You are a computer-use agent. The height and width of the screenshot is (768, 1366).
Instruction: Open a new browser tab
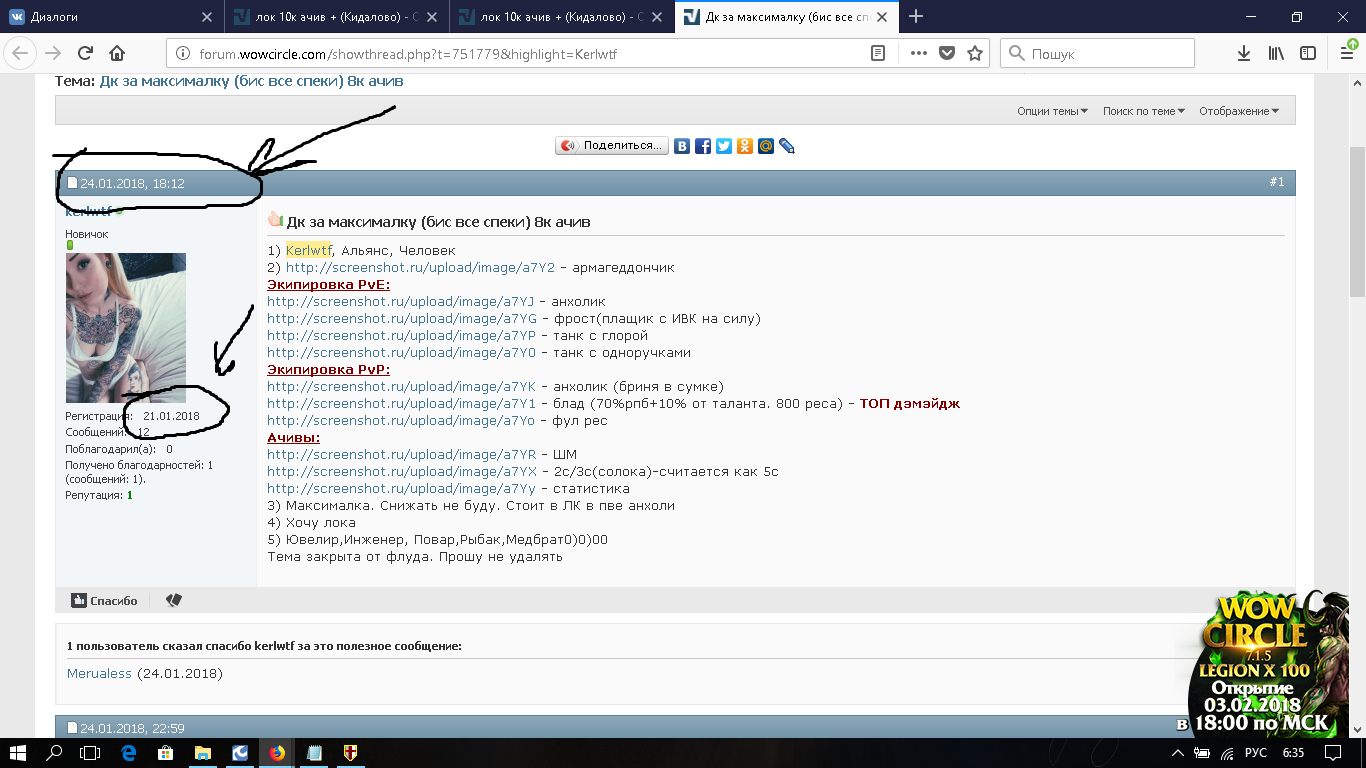pos(916,16)
